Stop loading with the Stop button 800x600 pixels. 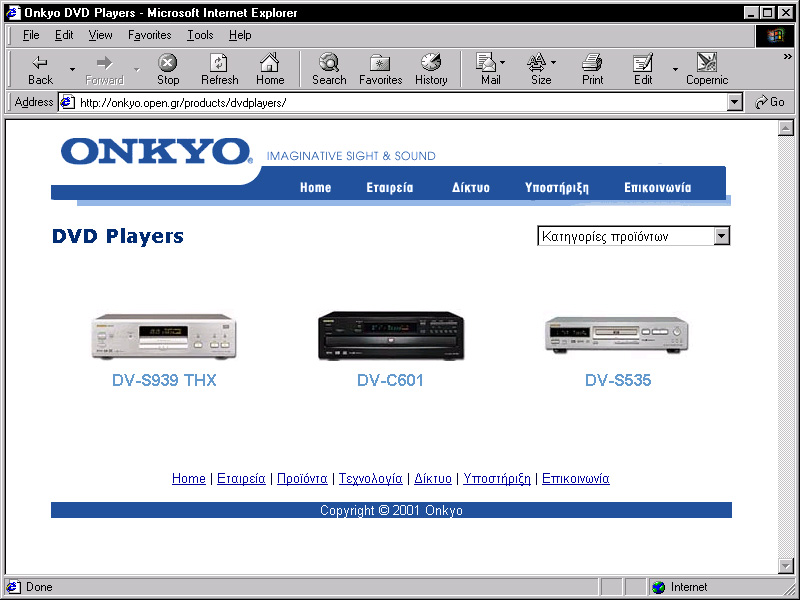(x=168, y=69)
